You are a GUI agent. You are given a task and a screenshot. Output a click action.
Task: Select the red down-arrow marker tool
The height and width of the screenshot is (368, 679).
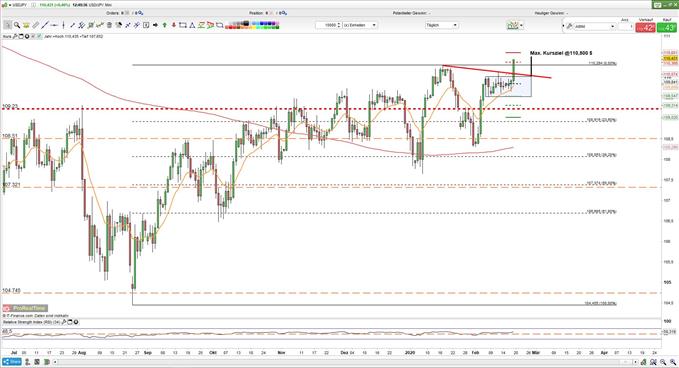174,25
